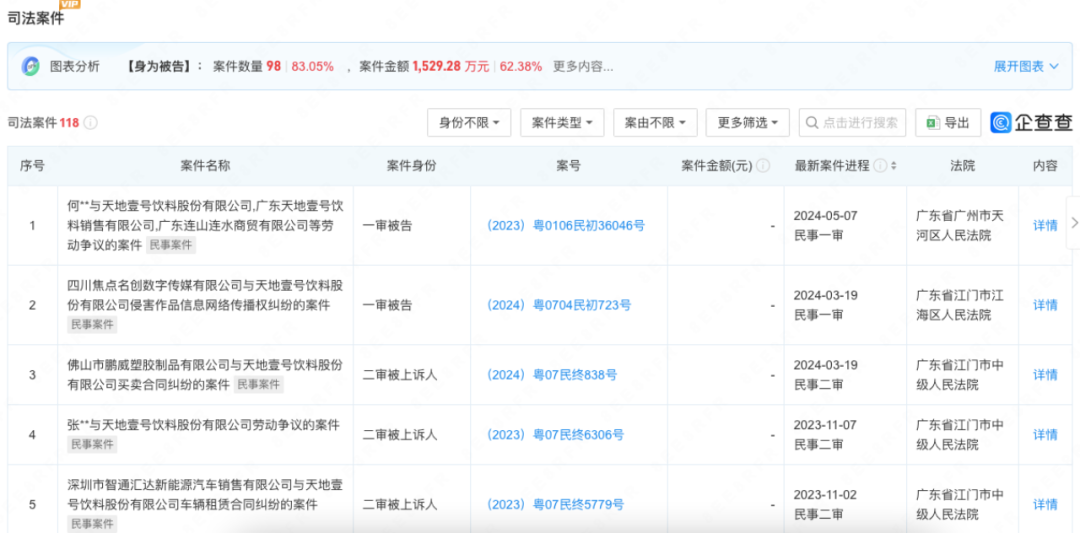This screenshot has height=533, width=1080.
Task: Click 司法案件 section title
Action: 35,18
